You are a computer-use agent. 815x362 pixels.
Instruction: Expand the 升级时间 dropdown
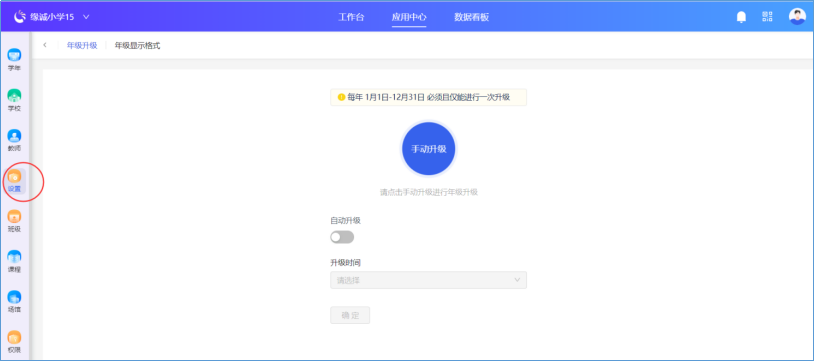click(x=428, y=280)
